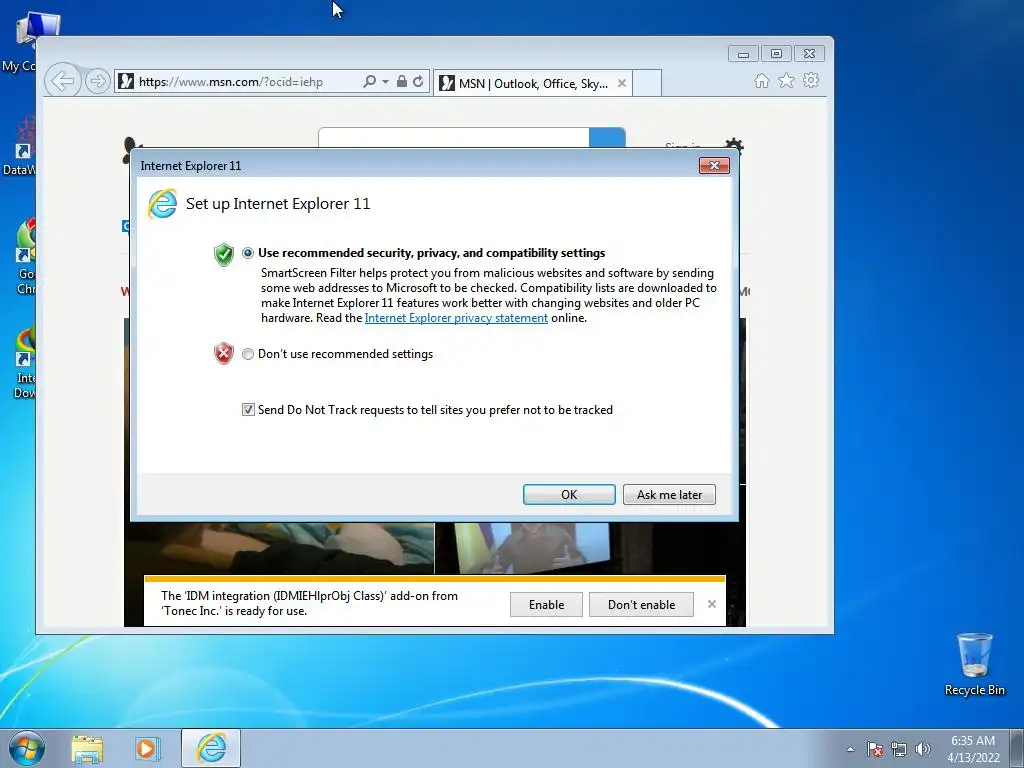Select the MSN | Outlook, Office tab

click(x=533, y=83)
